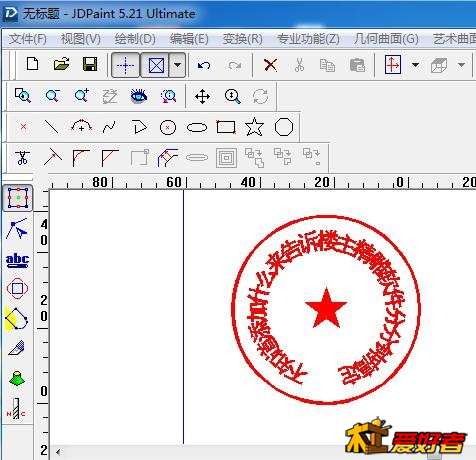Open the 文件(F) menu

pyautogui.click(x=27, y=39)
